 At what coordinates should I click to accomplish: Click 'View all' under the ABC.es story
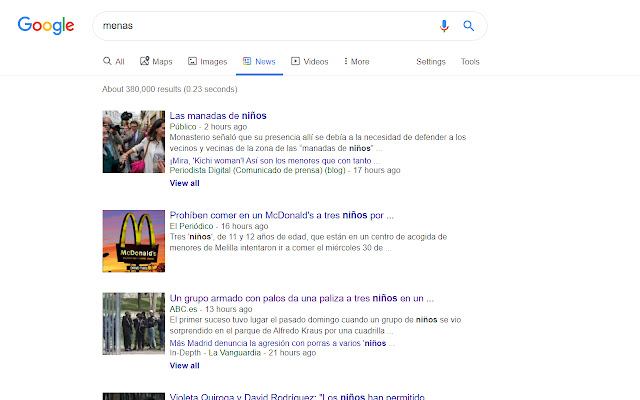[184, 365]
